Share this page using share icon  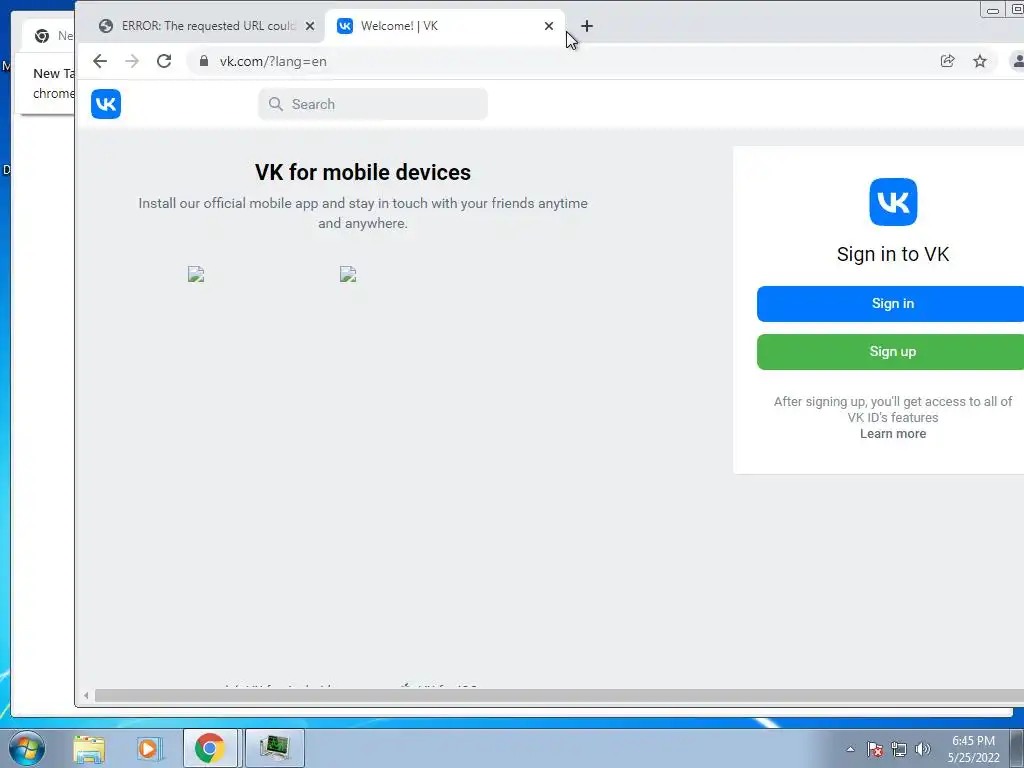point(948,61)
